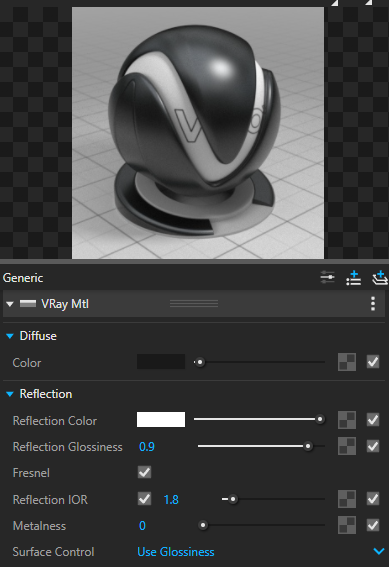This screenshot has width=389, height=567.
Task: Open the white Reflection Color swatch
Action: tap(161, 419)
